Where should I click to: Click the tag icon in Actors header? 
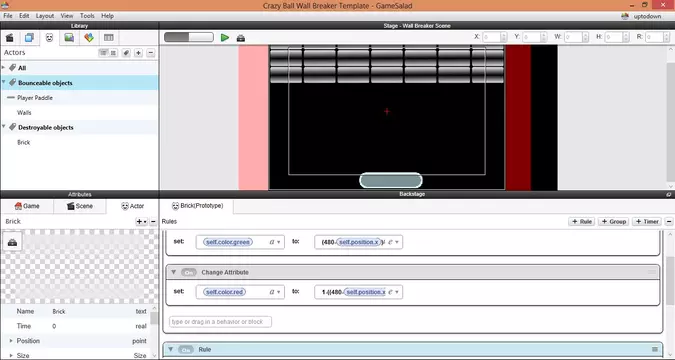[x=126, y=53]
